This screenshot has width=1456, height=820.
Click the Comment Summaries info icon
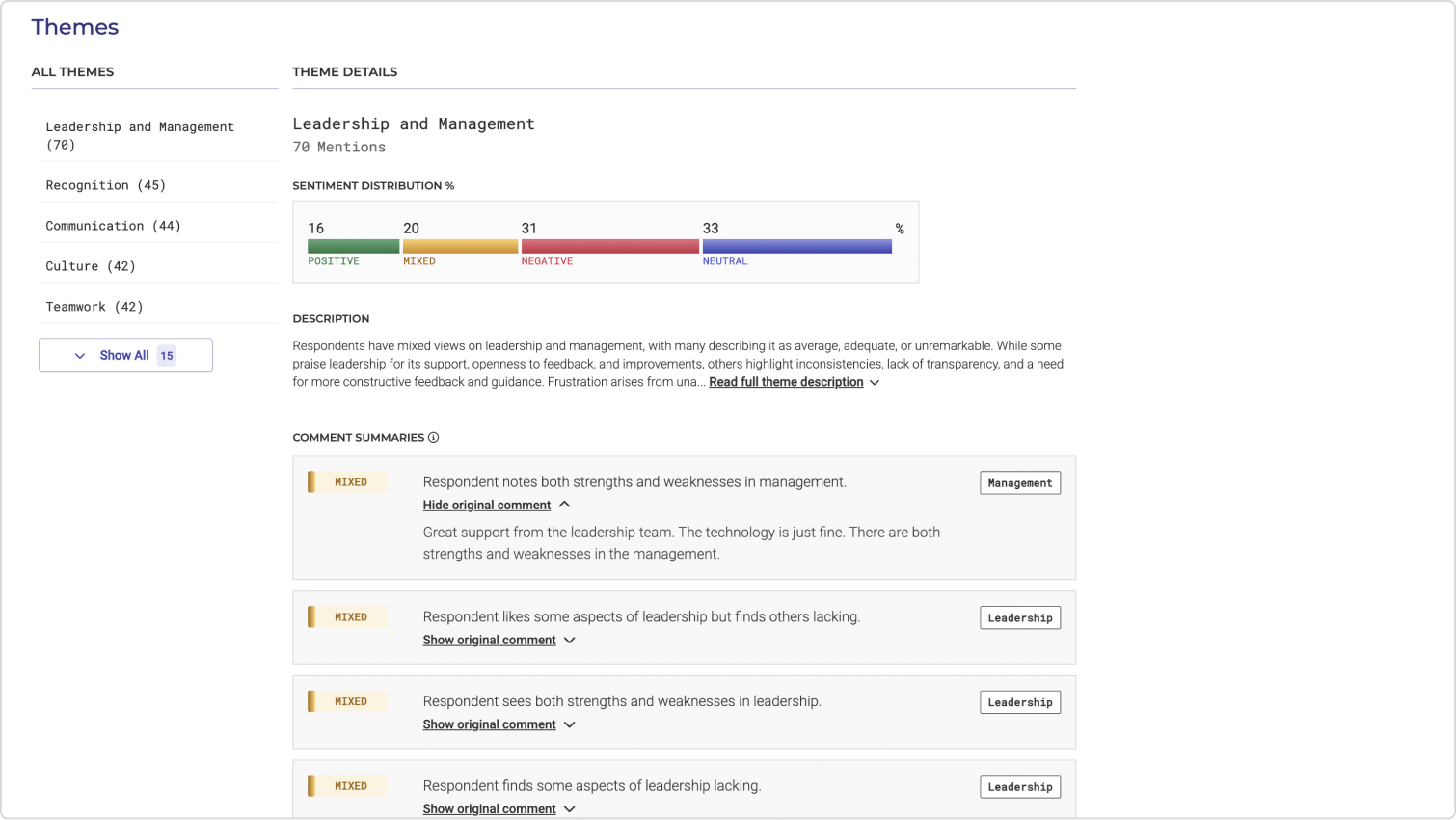pos(434,438)
